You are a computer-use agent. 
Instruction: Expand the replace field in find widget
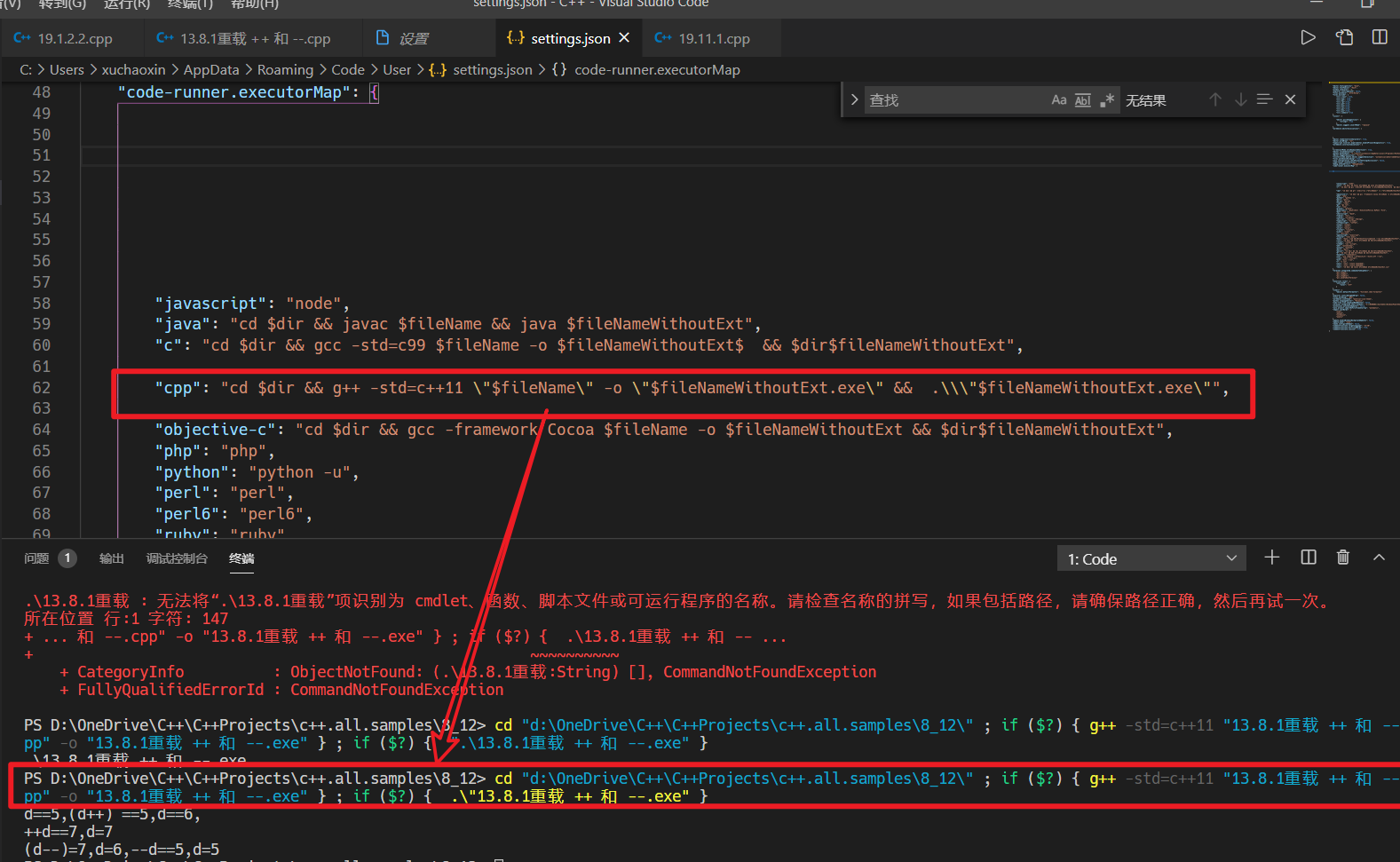(x=854, y=100)
